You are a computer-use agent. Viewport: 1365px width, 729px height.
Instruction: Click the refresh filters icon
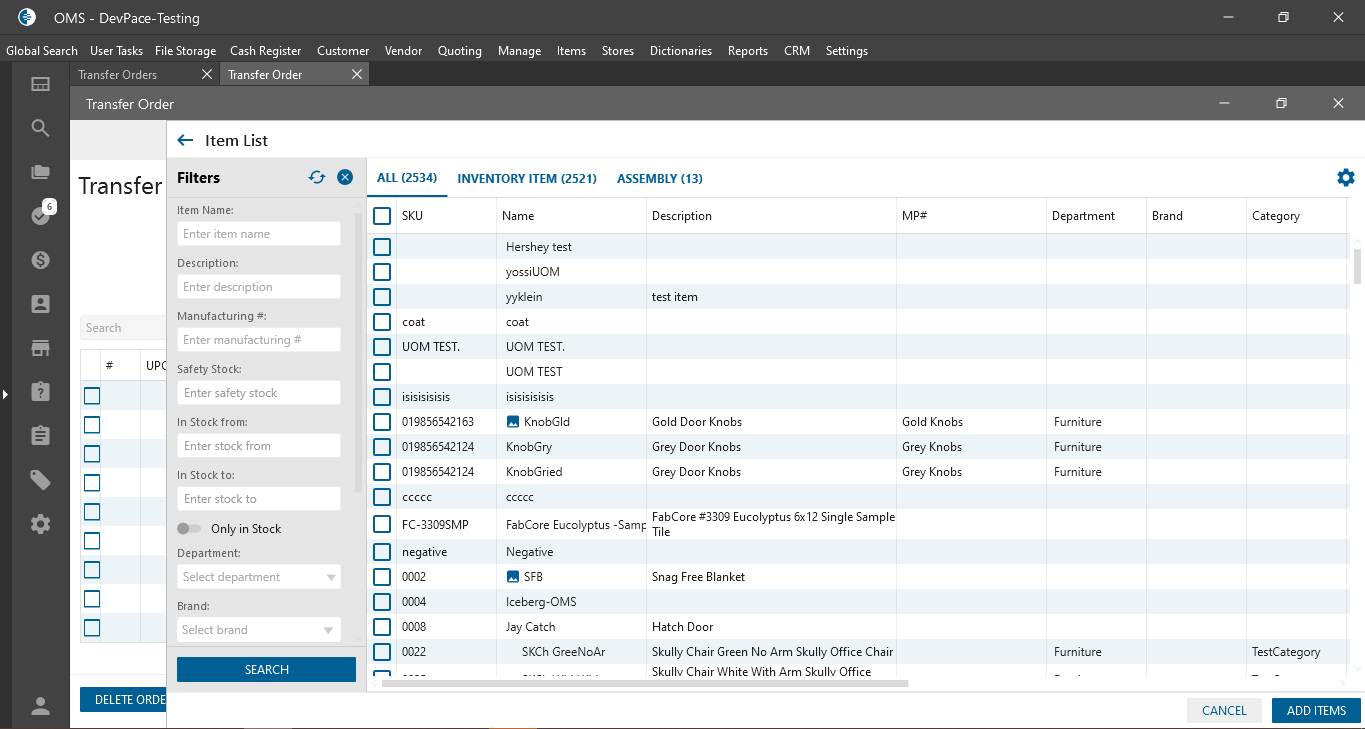[x=317, y=177]
